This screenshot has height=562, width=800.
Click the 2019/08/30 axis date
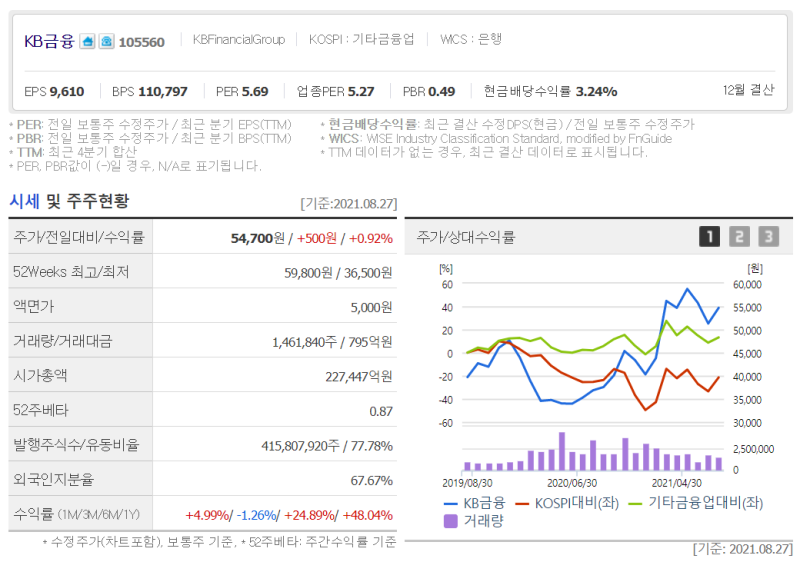tap(467, 482)
